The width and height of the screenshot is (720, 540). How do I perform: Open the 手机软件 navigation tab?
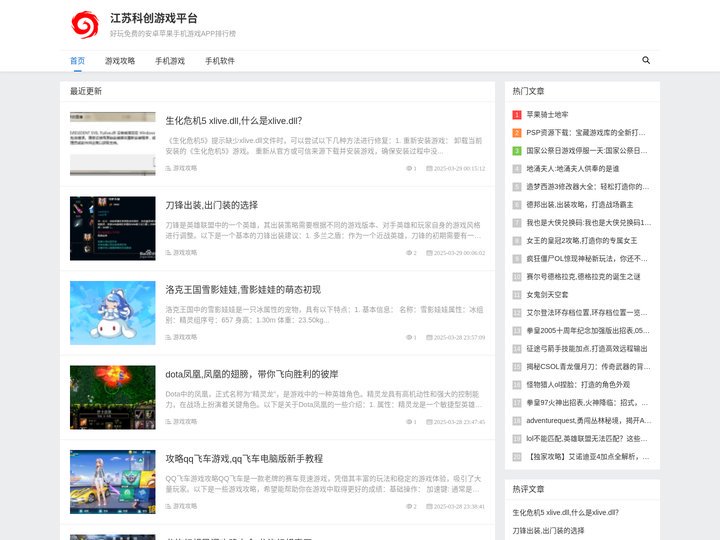[x=220, y=61]
